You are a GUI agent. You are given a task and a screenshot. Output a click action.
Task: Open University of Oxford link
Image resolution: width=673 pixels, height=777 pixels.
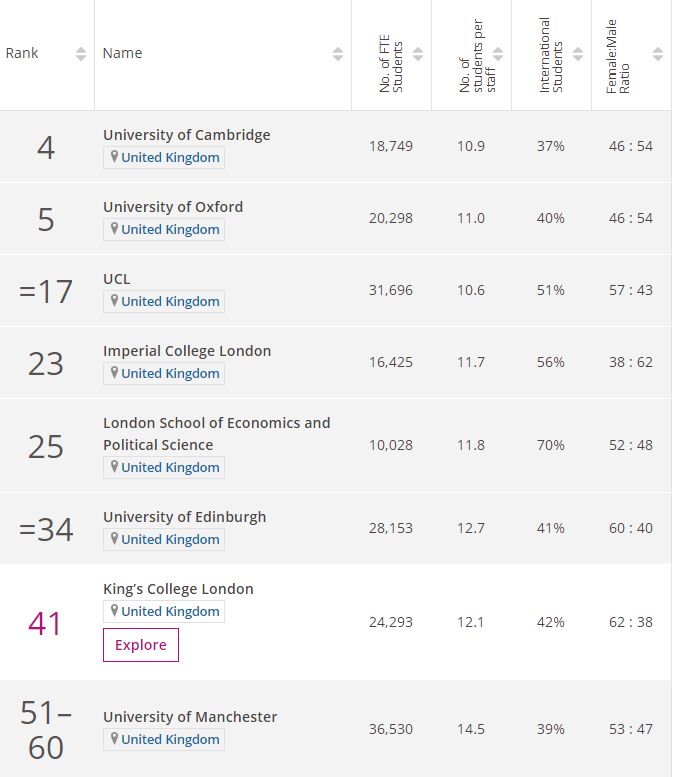click(173, 207)
